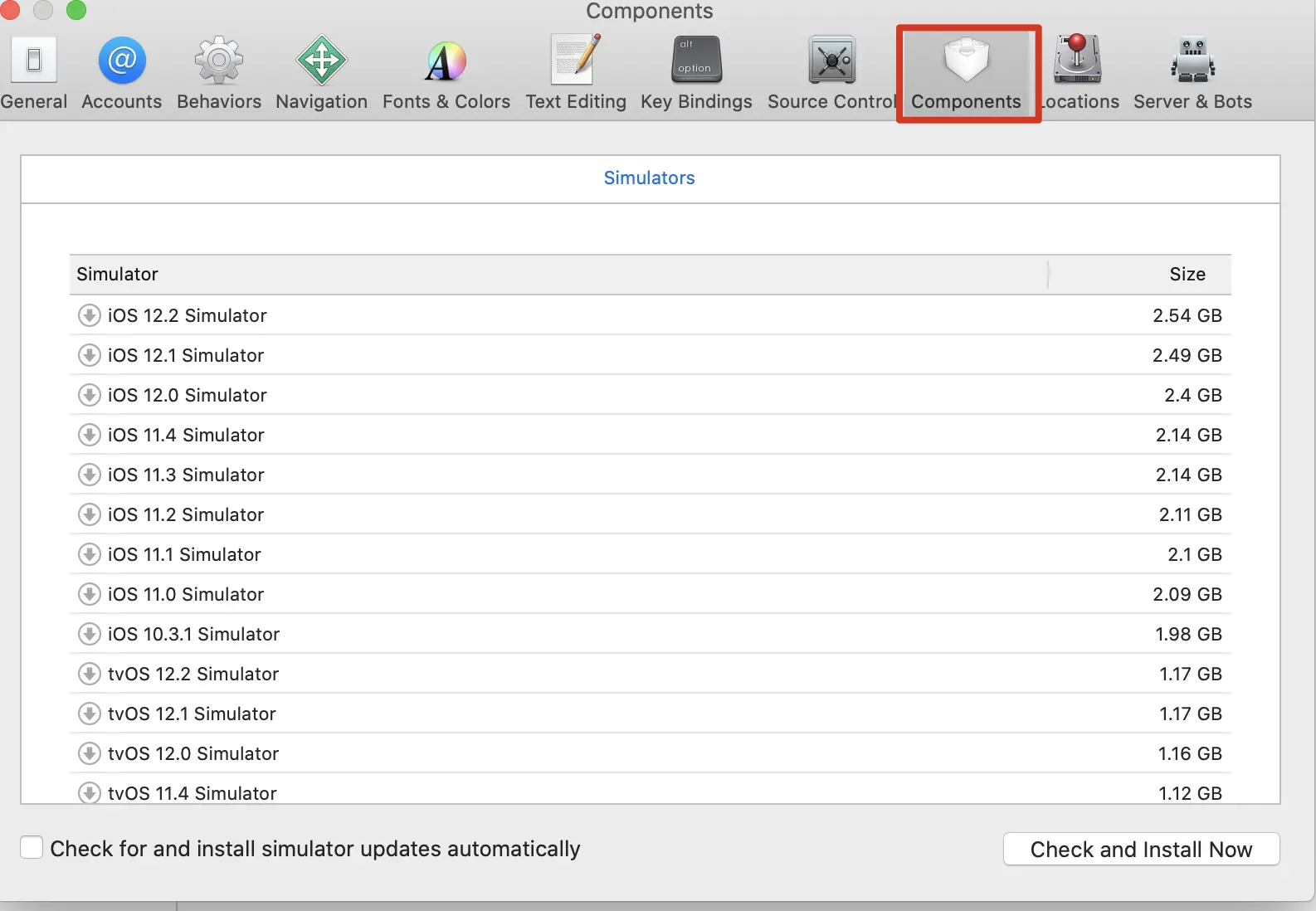Download the iOS 10.3.1 Simulator
This screenshot has width=1316, height=911.
click(x=89, y=634)
